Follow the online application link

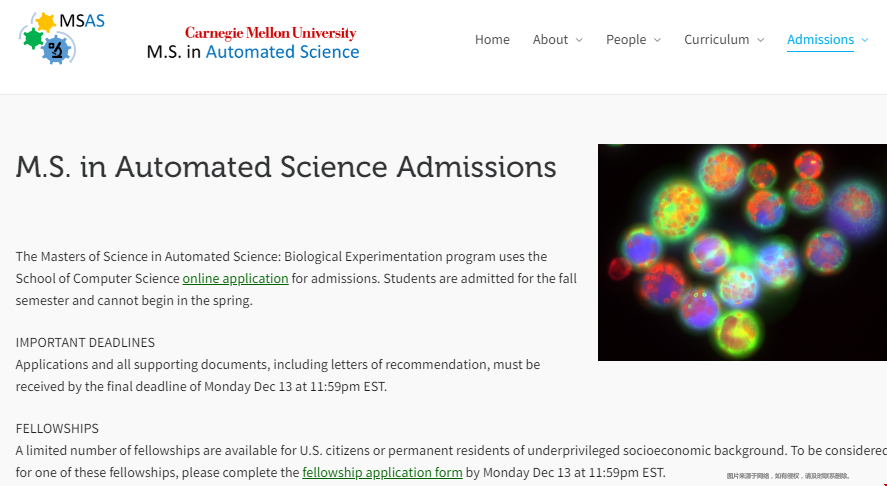[x=235, y=278]
